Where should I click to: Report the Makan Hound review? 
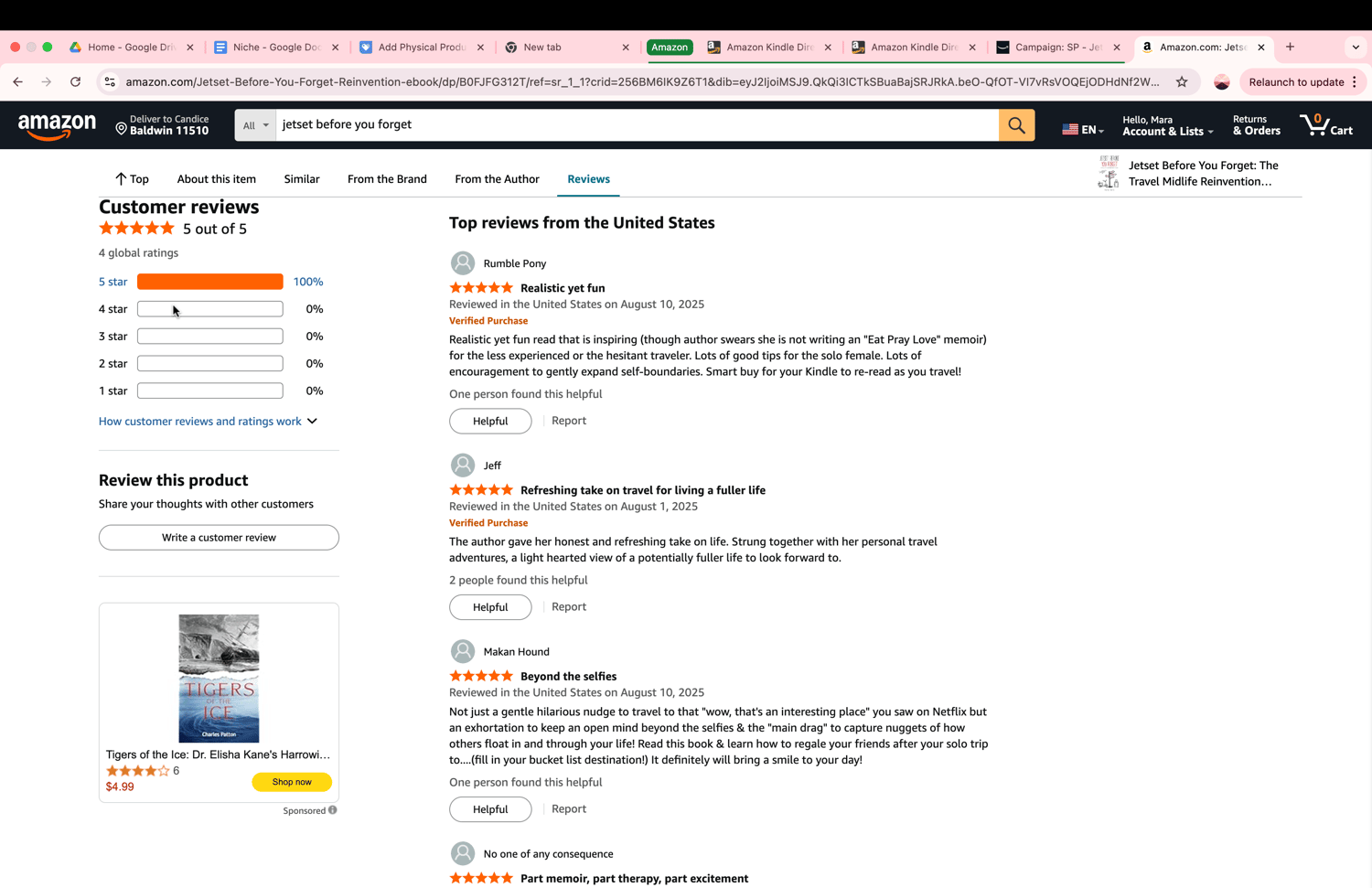[x=569, y=809]
